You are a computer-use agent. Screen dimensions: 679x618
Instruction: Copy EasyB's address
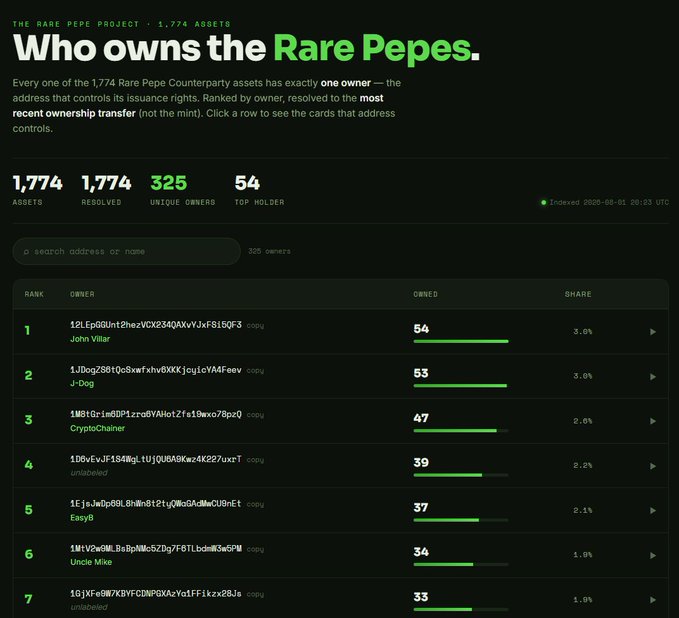pos(255,505)
